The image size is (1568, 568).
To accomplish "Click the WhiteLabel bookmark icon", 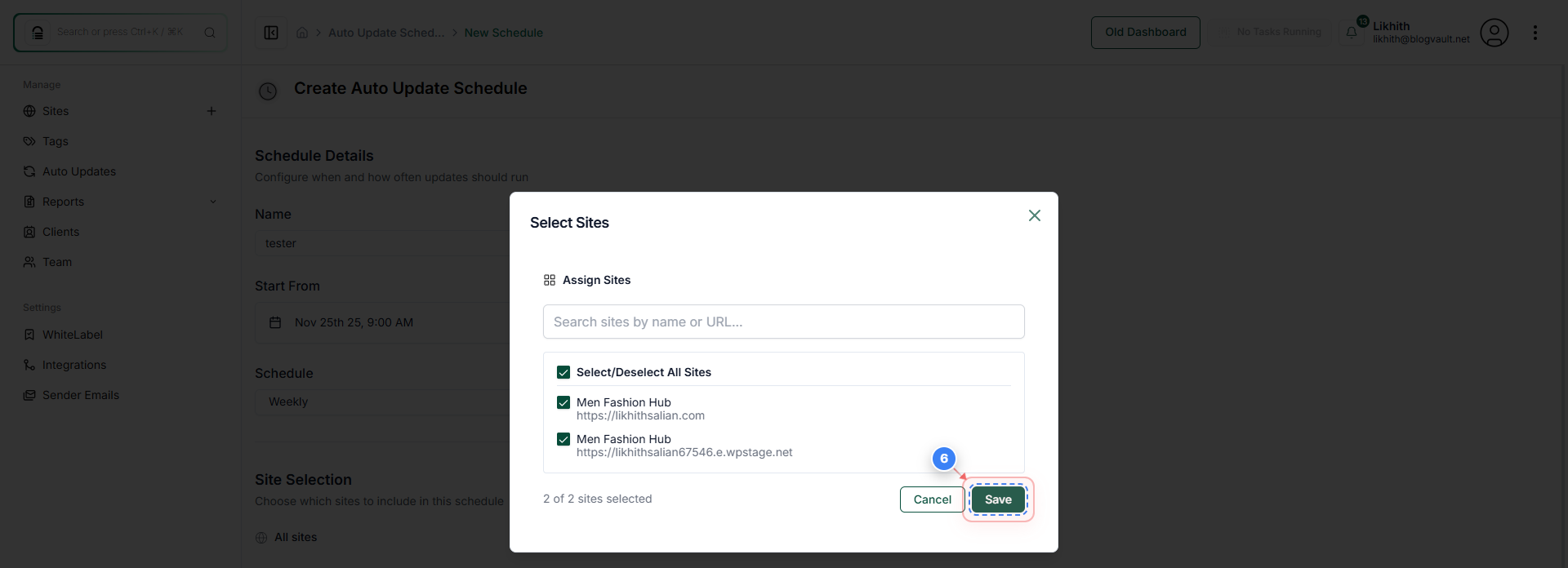I will (x=29, y=335).
